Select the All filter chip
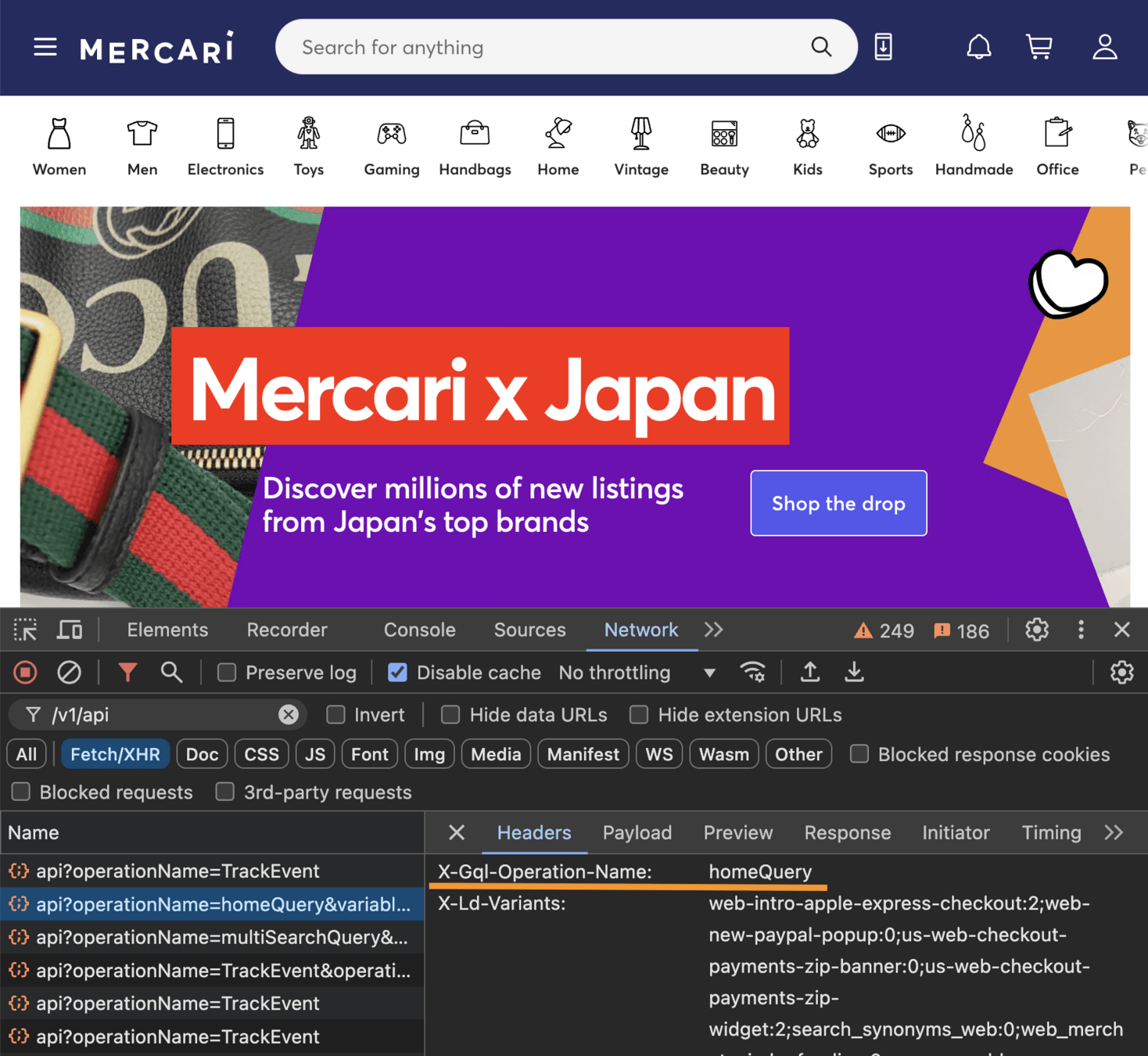1148x1056 pixels. [x=27, y=754]
